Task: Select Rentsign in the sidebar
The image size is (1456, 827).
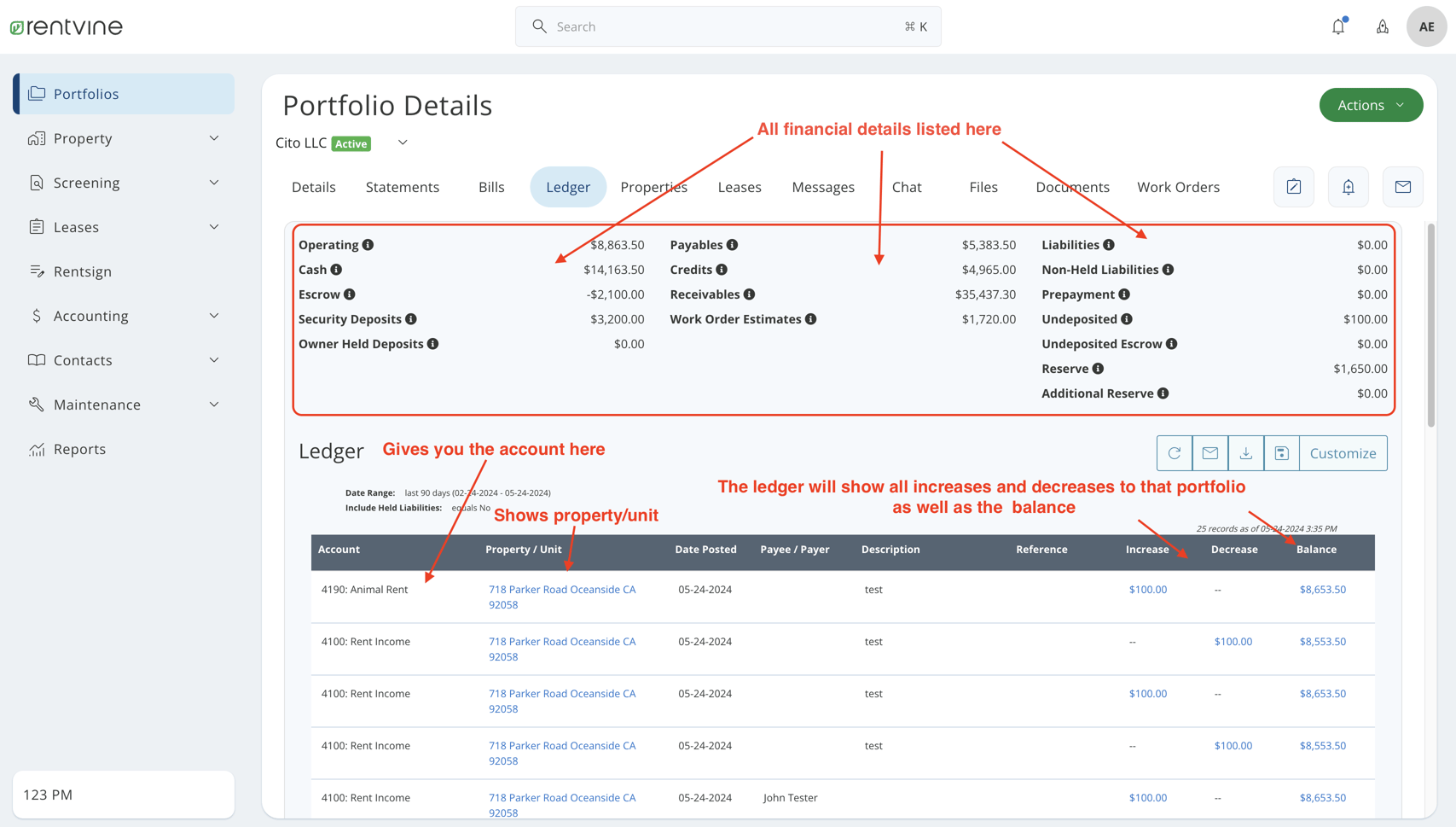Action: point(82,271)
